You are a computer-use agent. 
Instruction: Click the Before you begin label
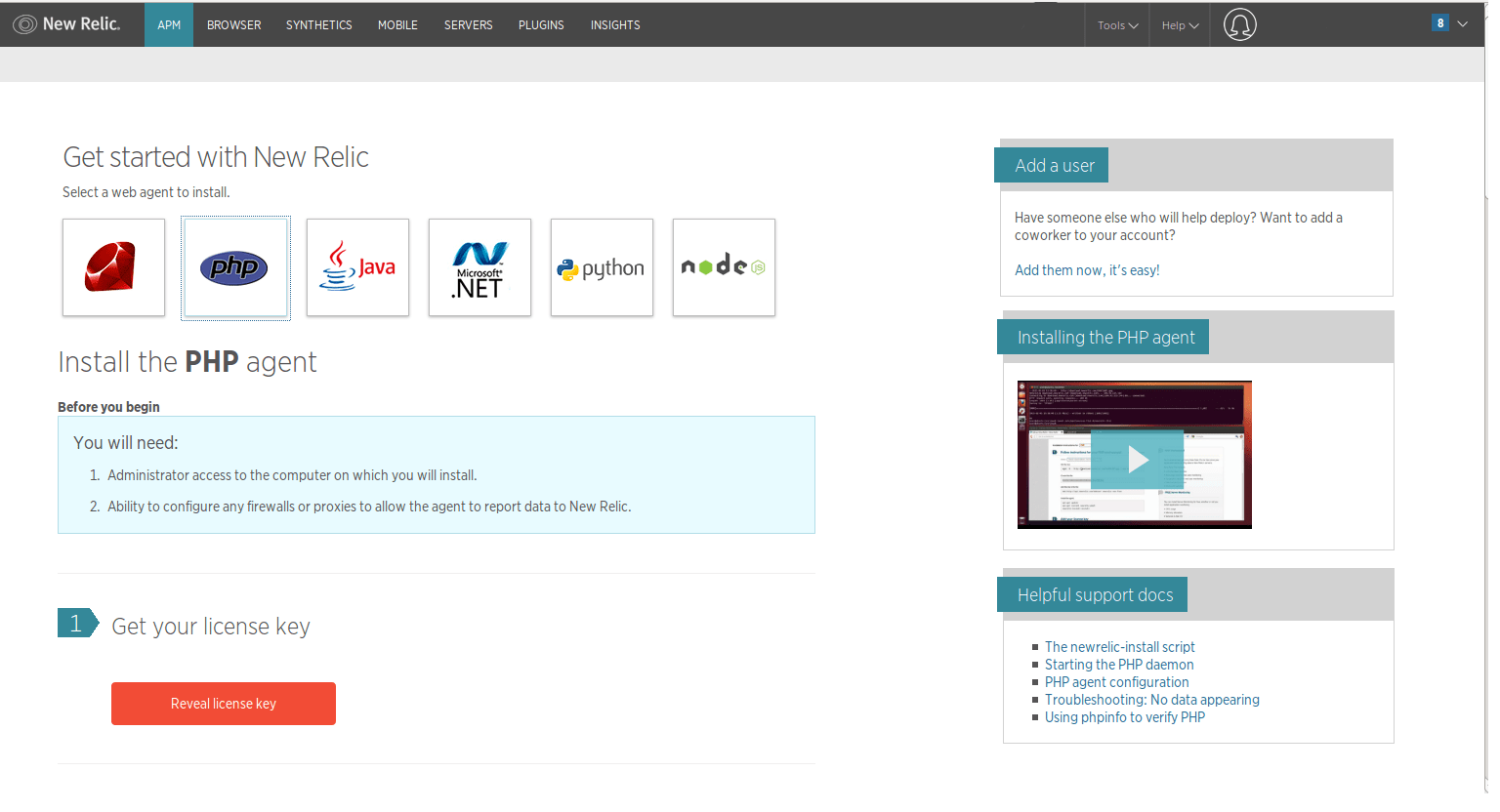tap(108, 407)
